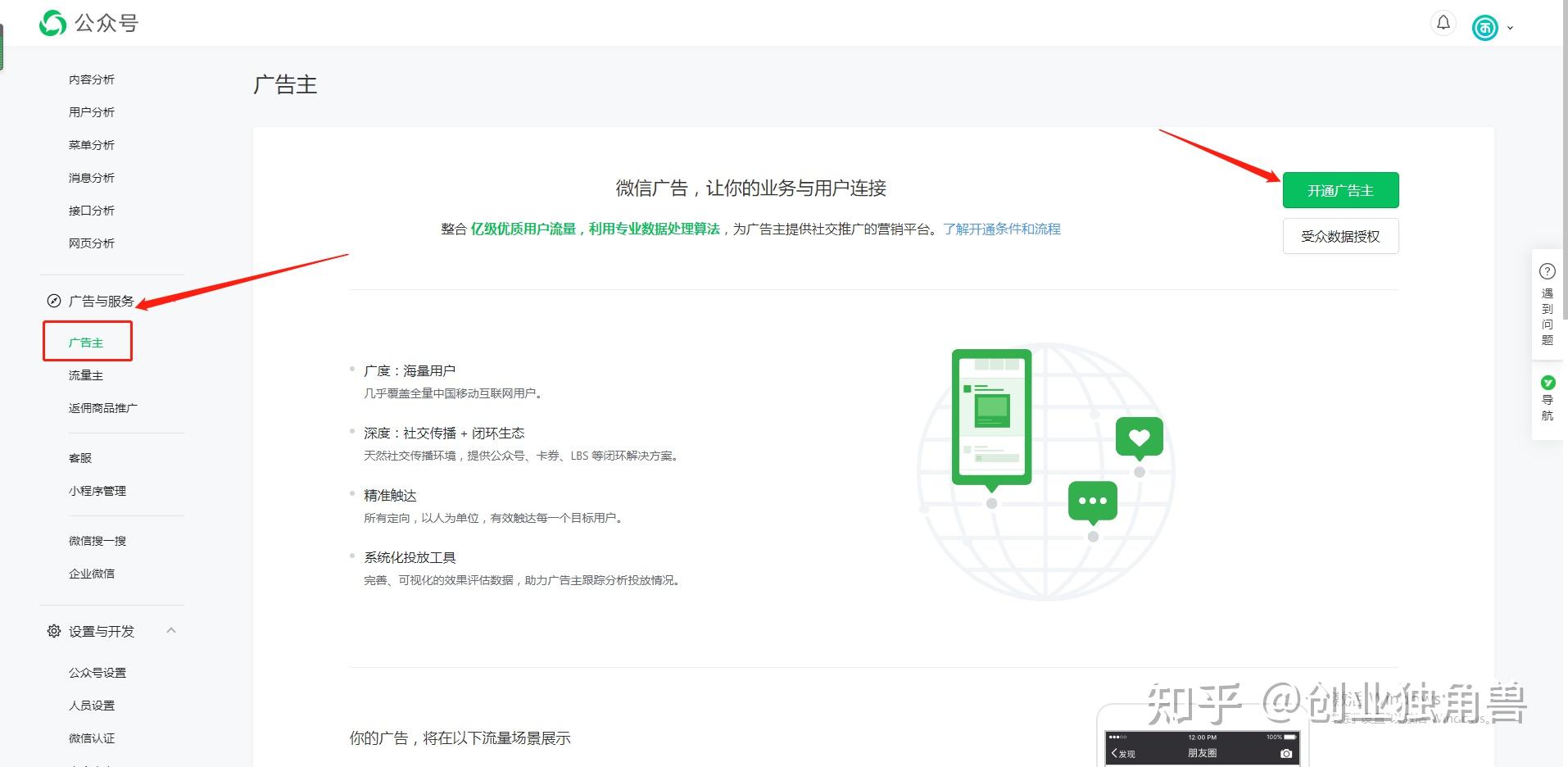Click the 精准触达 heading
This screenshot has height=767, width=1568.
(390, 495)
